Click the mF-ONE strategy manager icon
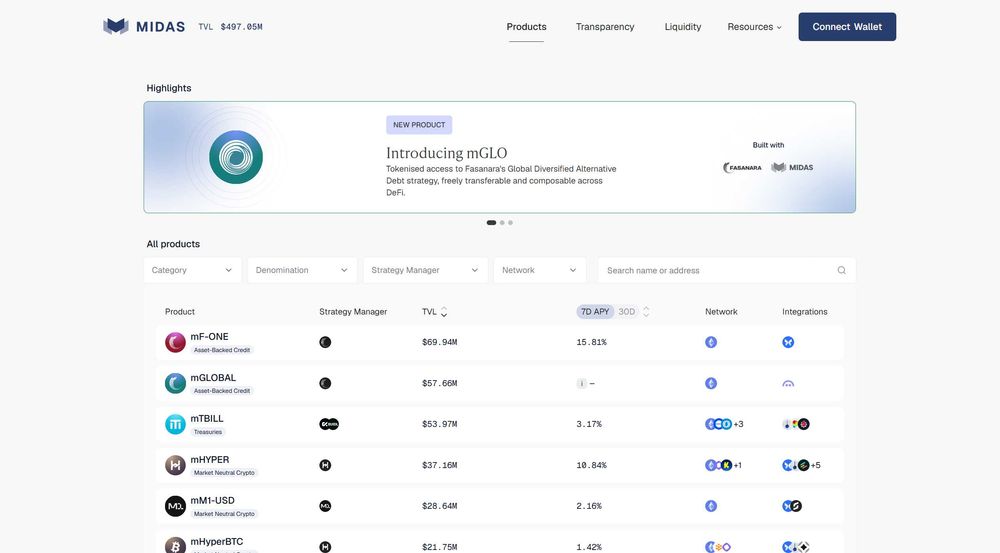Screen dimensions: 1000x553 pyautogui.click(x=325, y=343)
